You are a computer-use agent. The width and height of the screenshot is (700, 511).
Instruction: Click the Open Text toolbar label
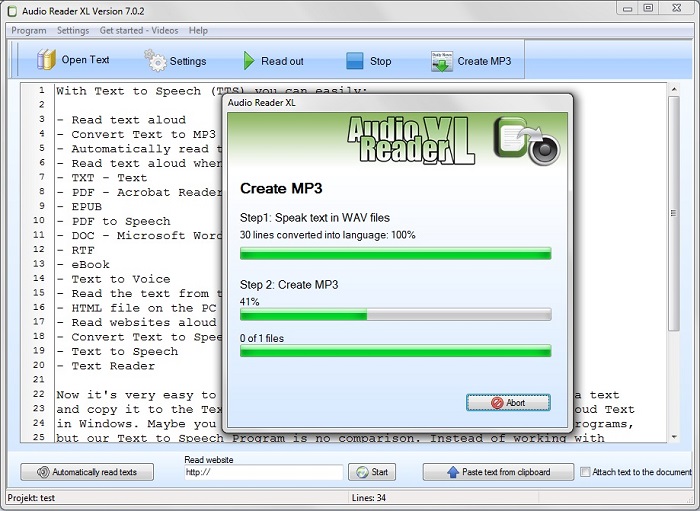(85, 59)
